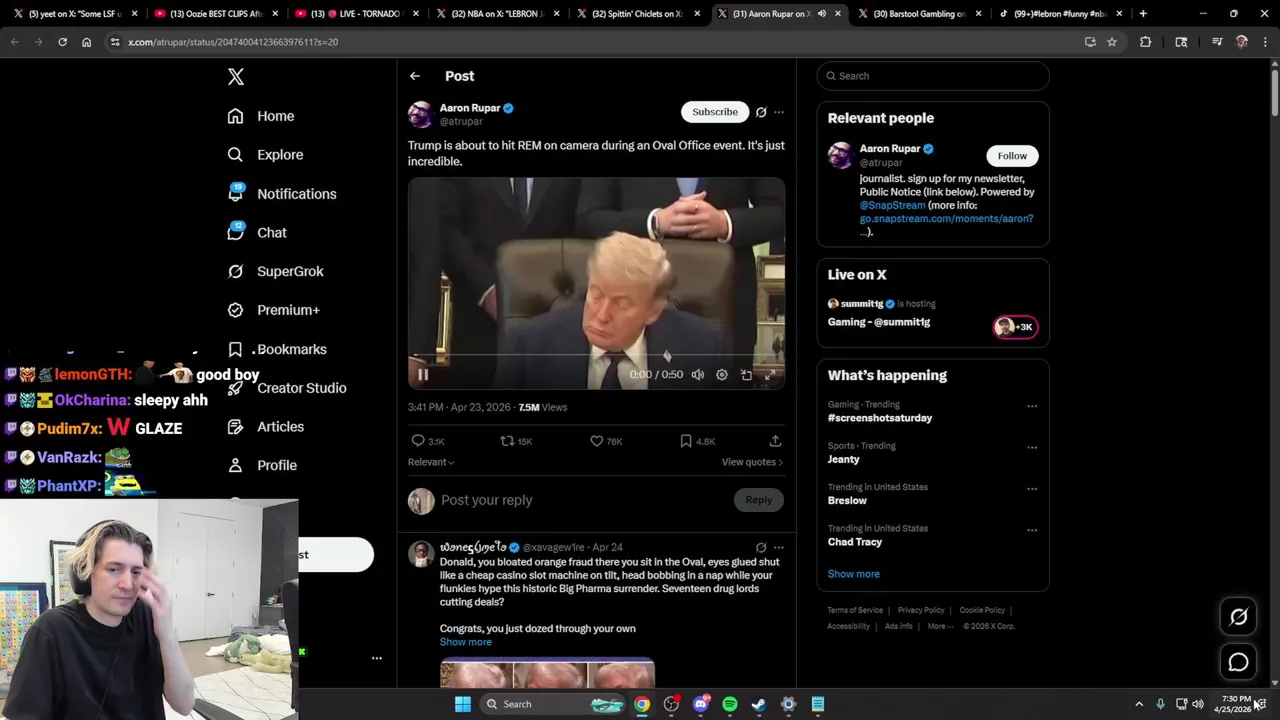1280x720 pixels.
Task: Share the post via share icon
Action: (775, 441)
